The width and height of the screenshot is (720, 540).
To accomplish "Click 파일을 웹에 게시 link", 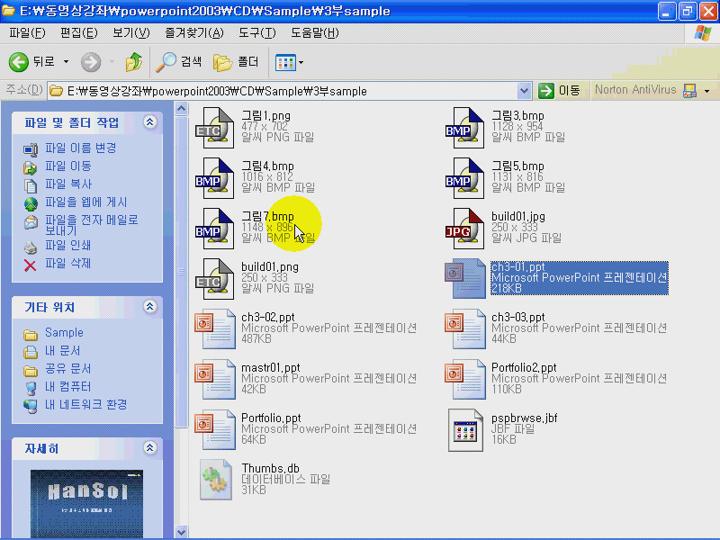I will pyautogui.click(x=85, y=202).
